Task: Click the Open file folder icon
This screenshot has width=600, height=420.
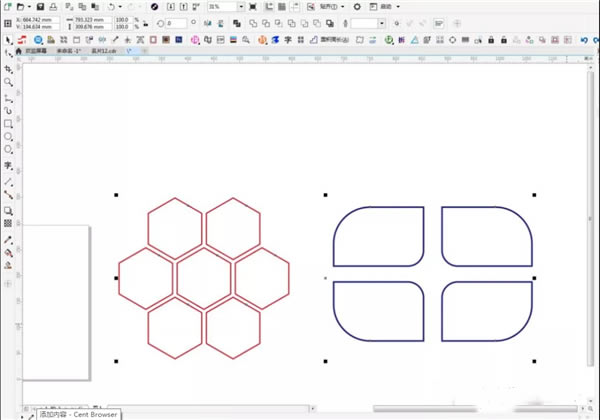Action: click(x=20, y=7)
